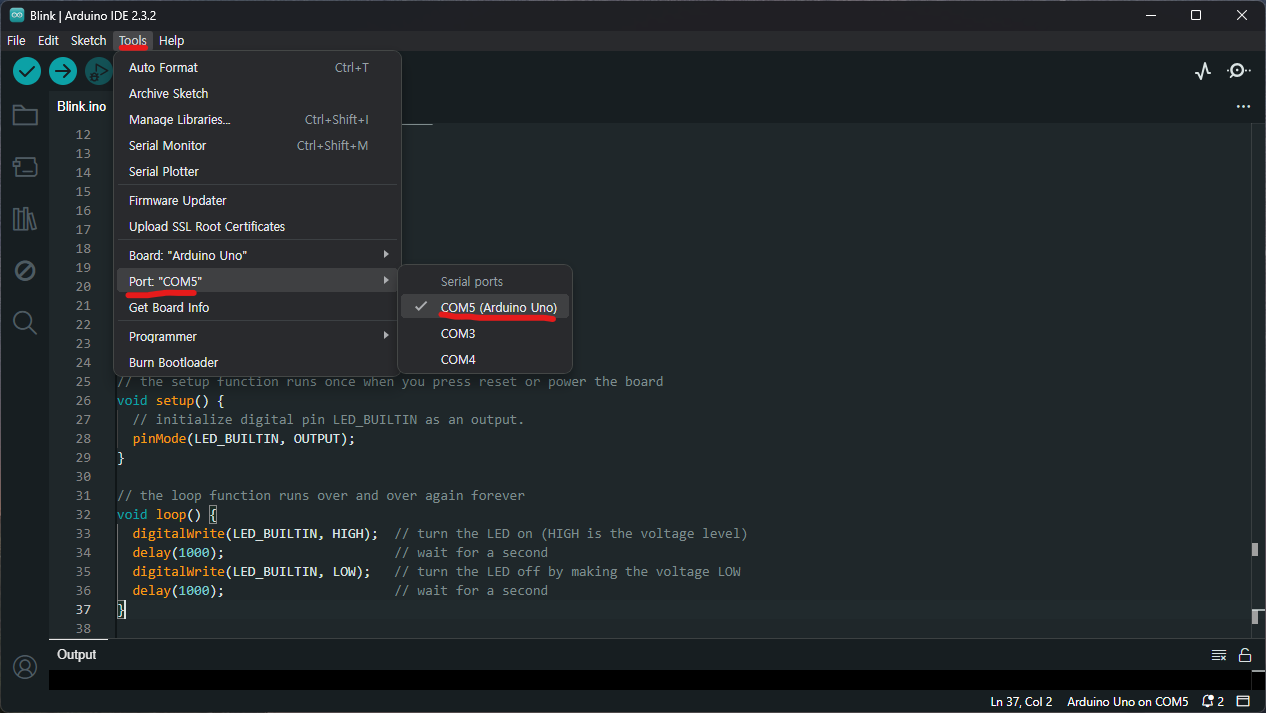Image resolution: width=1266 pixels, height=713 pixels.
Task: Choose Get Board Info
Action: click(257, 307)
